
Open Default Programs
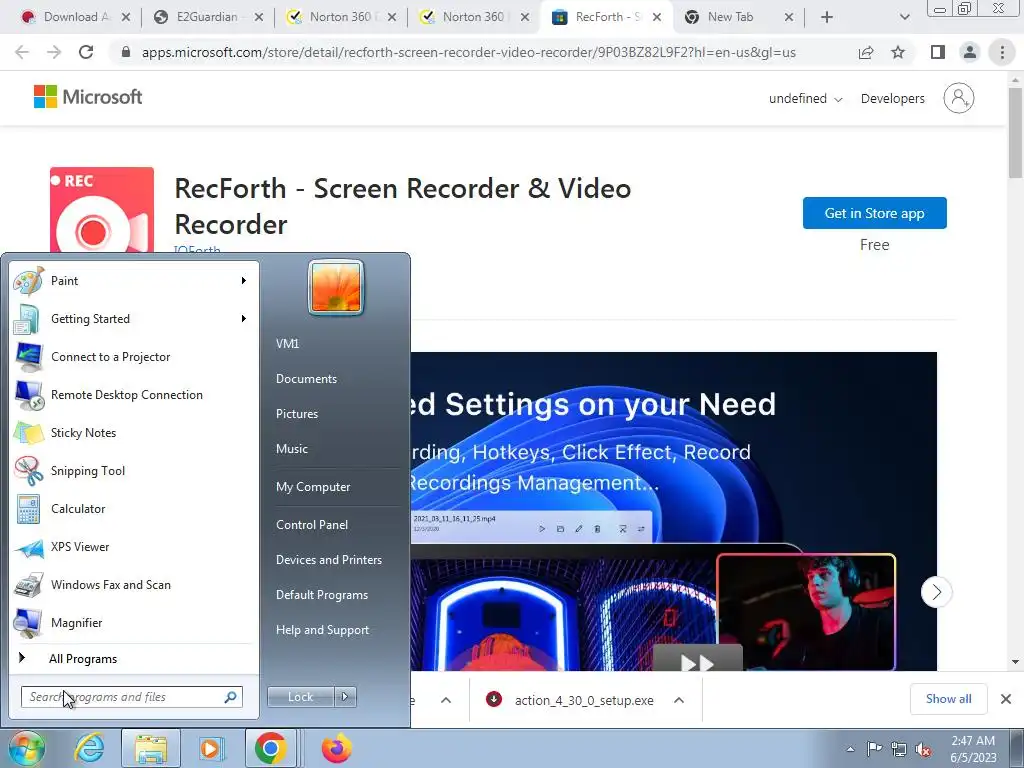(321, 595)
